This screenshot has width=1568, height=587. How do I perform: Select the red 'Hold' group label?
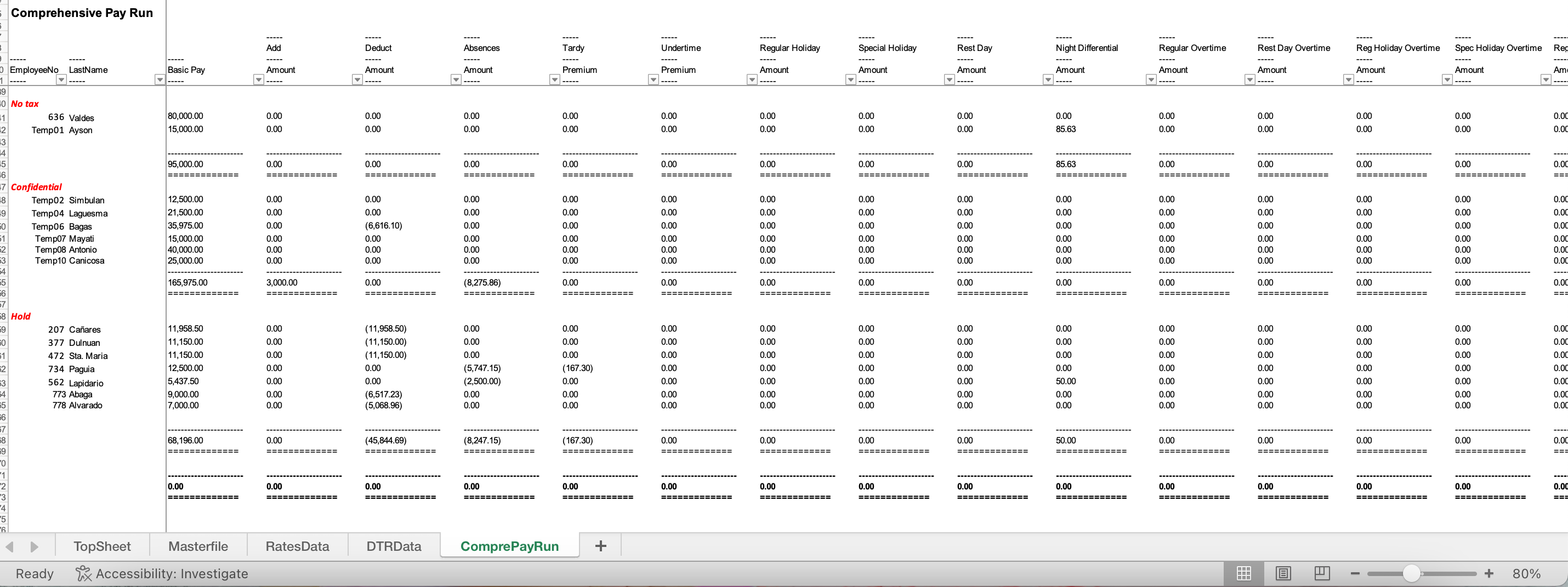point(21,316)
